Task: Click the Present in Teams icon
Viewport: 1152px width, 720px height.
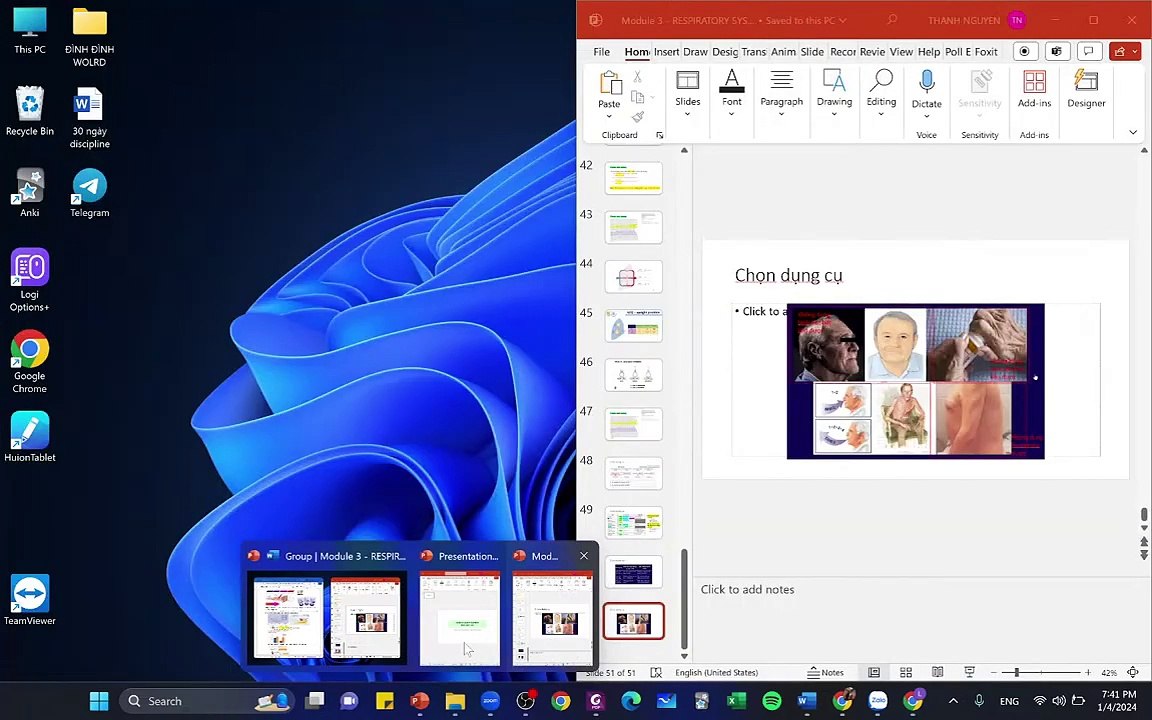Action: [x=1056, y=51]
